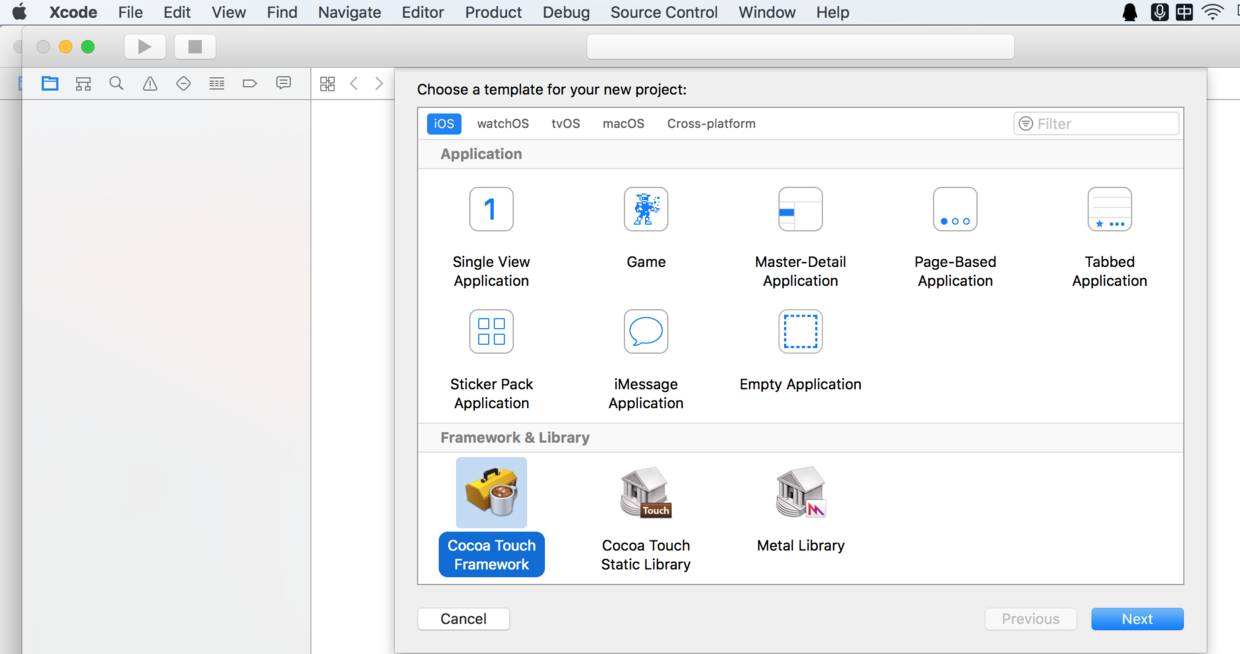Click the Previous button
This screenshot has height=654, width=1240.
pyautogui.click(x=1031, y=619)
